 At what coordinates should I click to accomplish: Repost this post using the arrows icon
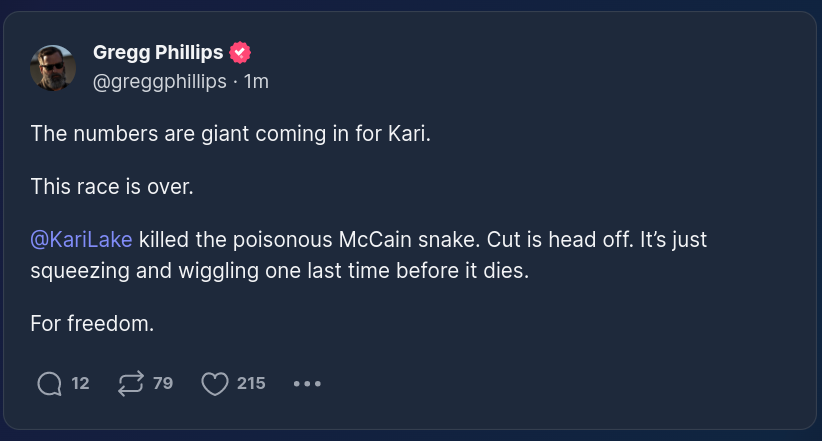(130, 383)
